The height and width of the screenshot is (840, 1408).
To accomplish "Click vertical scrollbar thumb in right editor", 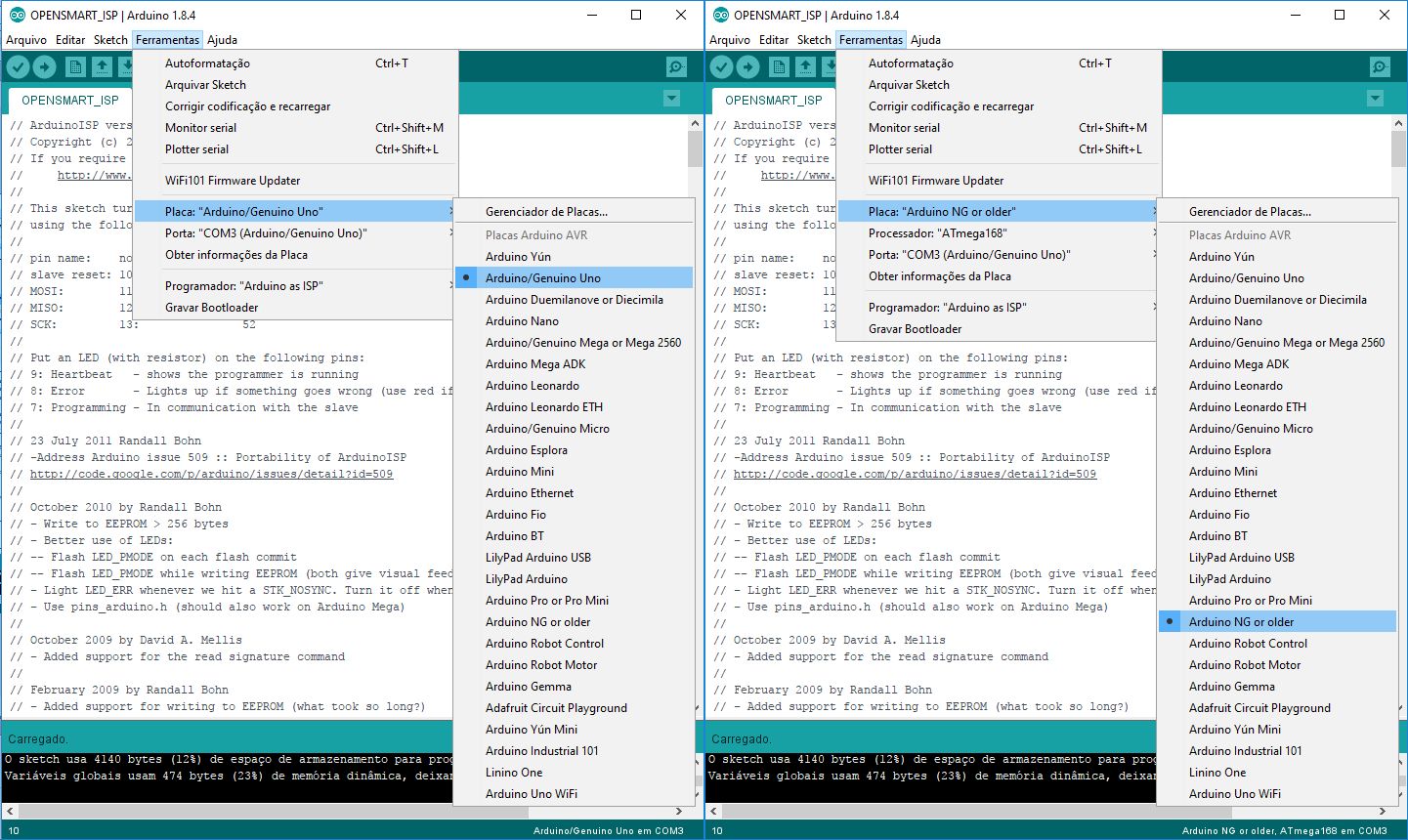I will (1398, 149).
